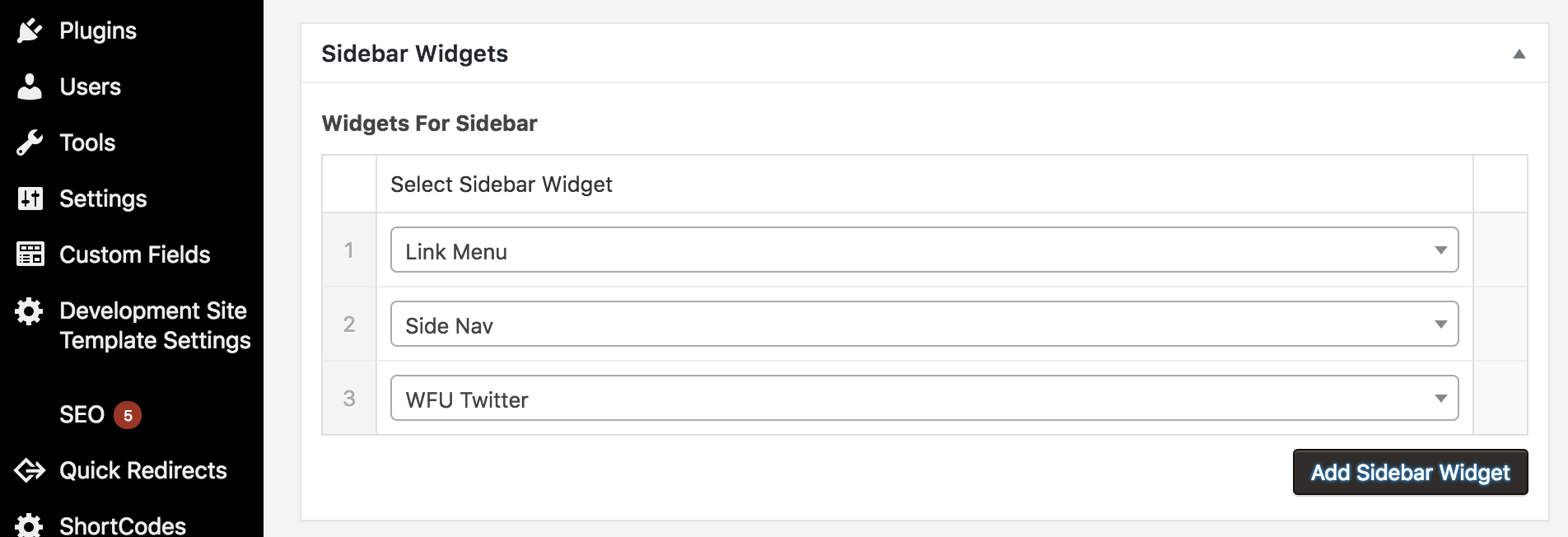Click the Quick Redirects arrows icon
The image size is (1568, 537).
[30, 470]
